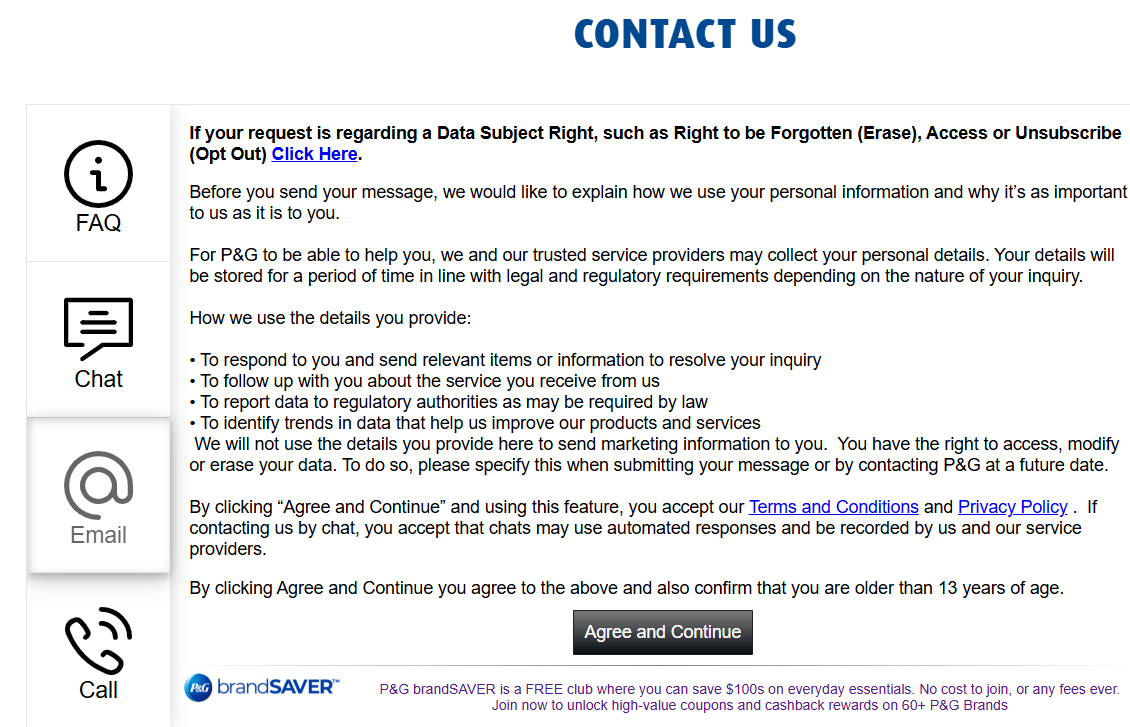Click the older than 13 years confirmation text
The image size is (1130, 727).
tap(626, 588)
